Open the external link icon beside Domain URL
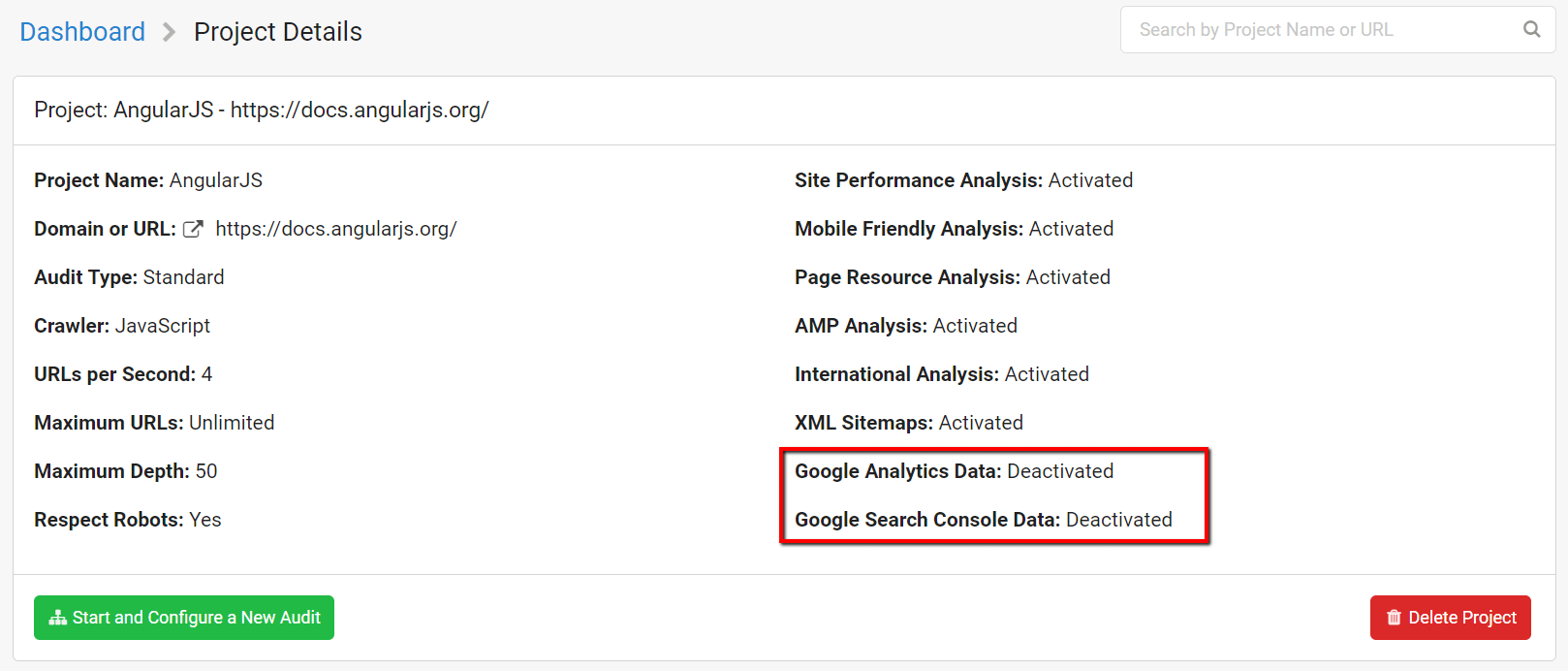1568x671 pixels. point(193,229)
